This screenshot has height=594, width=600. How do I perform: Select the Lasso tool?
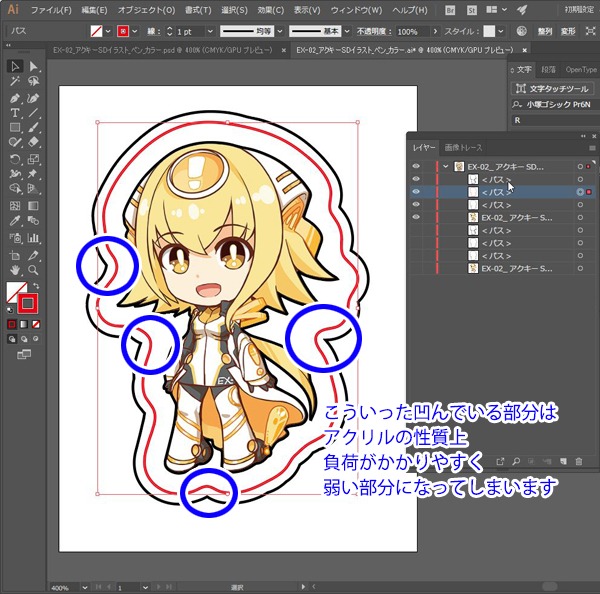(33, 81)
